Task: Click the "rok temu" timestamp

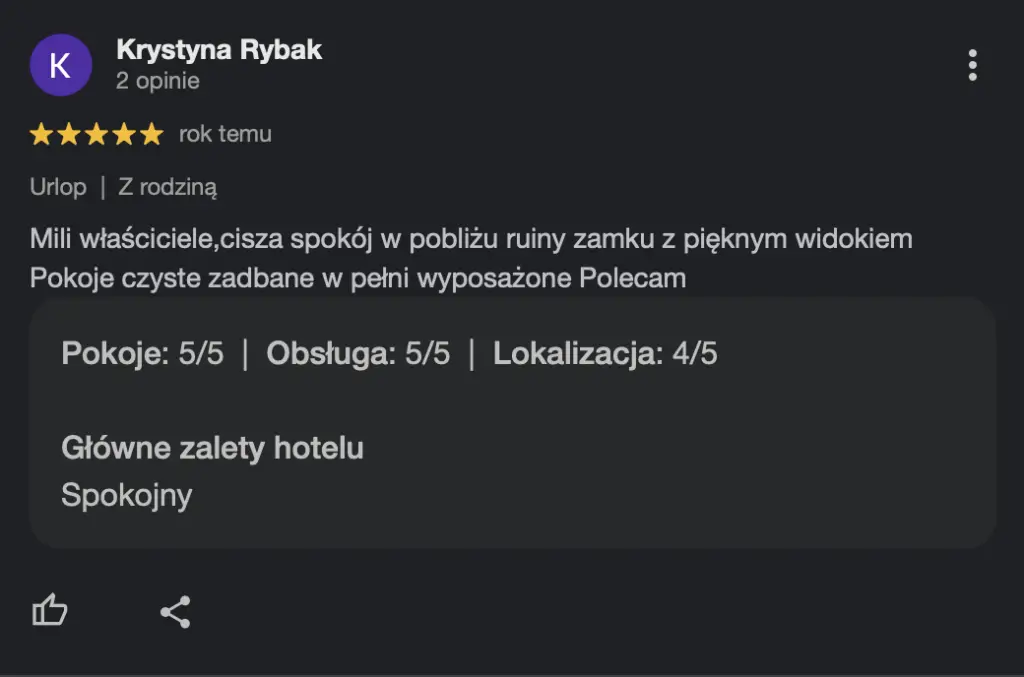Action: coord(225,134)
